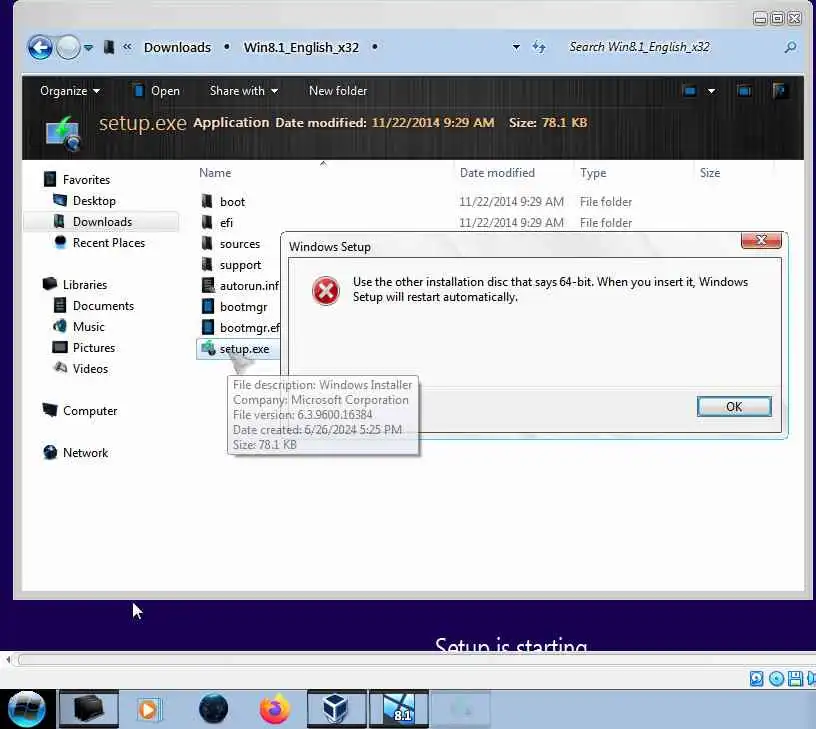Switch to VirtualBox Manager taskbar button
The image size is (816, 729).
point(337,709)
